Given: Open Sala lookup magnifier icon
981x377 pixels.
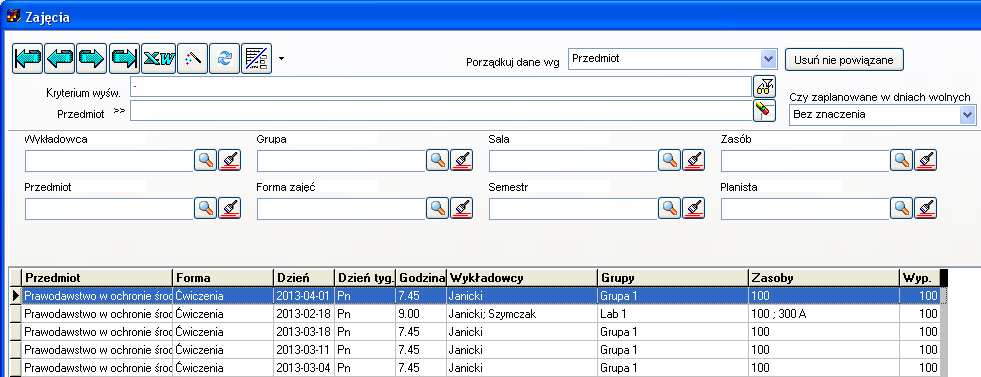Looking at the screenshot, I should tap(669, 161).
